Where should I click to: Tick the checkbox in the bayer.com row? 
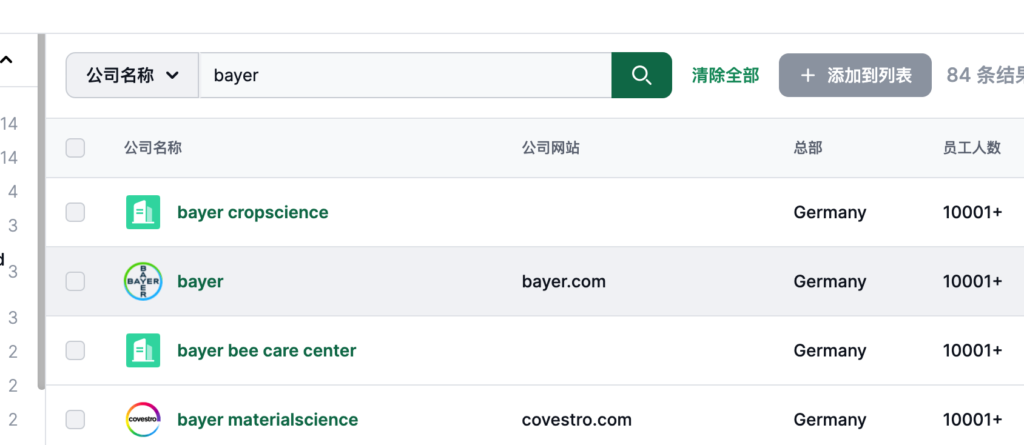point(75,282)
